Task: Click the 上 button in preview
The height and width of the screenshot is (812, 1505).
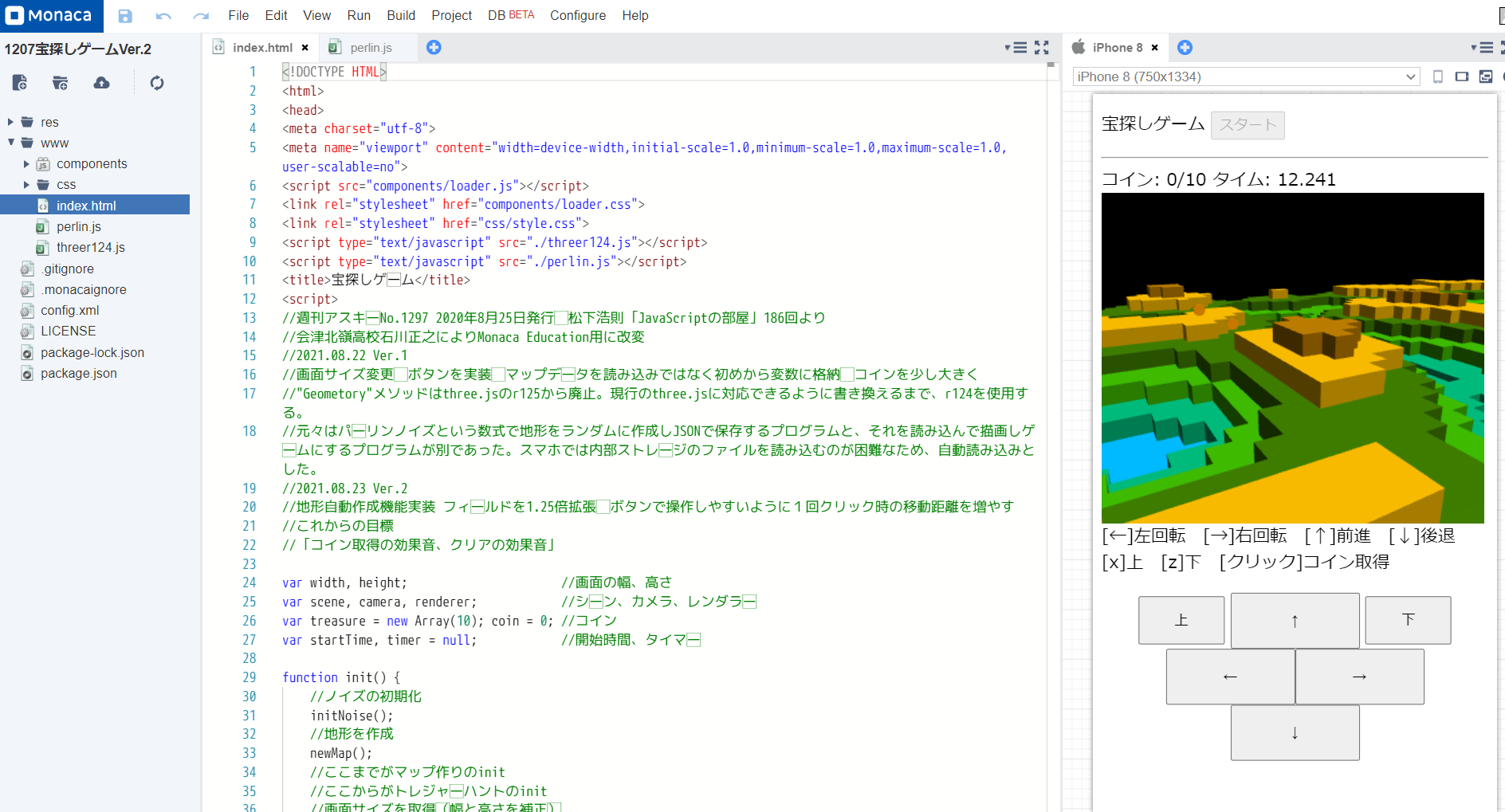Action: click(x=1181, y=620)
